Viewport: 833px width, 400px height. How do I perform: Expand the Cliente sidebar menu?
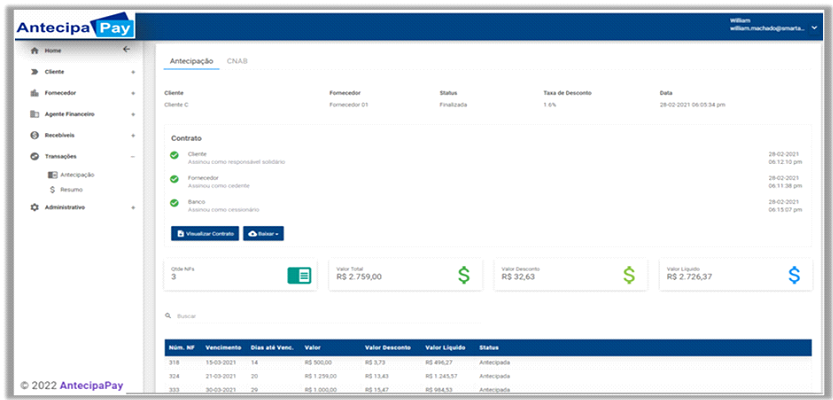[133, 72]
